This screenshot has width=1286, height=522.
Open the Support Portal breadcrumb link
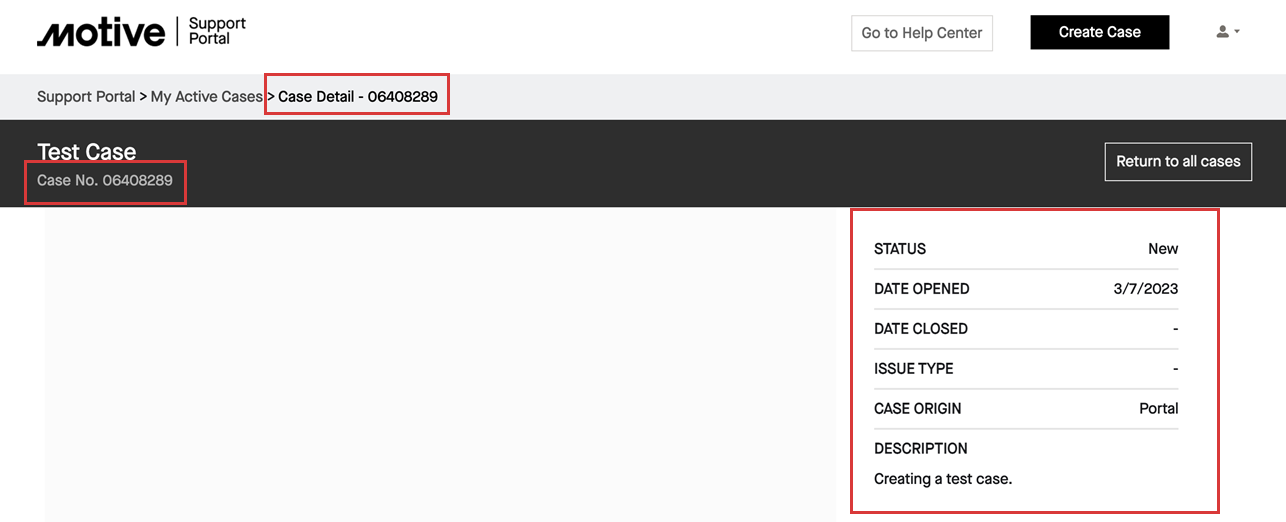86,97
